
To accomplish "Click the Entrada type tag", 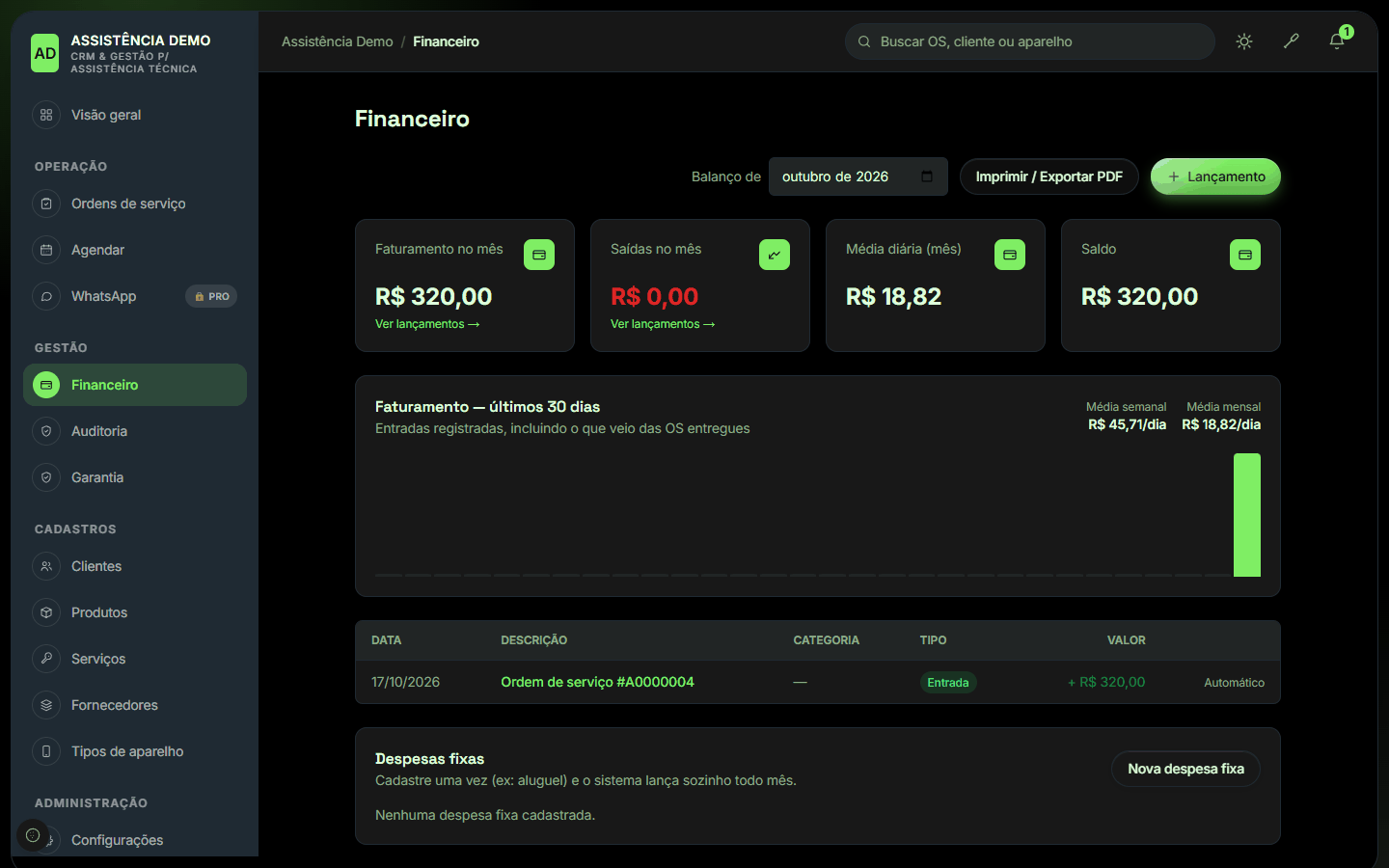I will 948,683.
